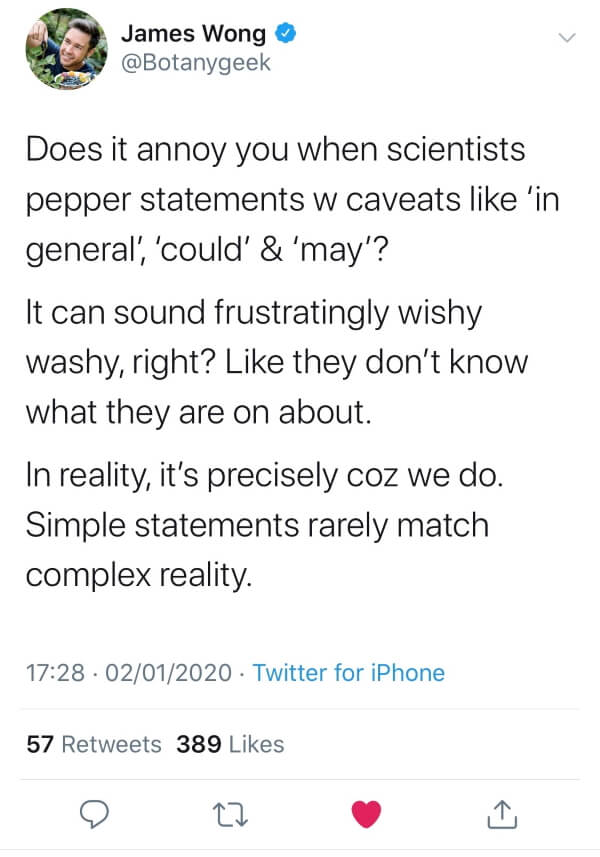This screenshot has width=600, height=857.
Task: Visit the @Botanygeek handle
Action: coord(194,63)
